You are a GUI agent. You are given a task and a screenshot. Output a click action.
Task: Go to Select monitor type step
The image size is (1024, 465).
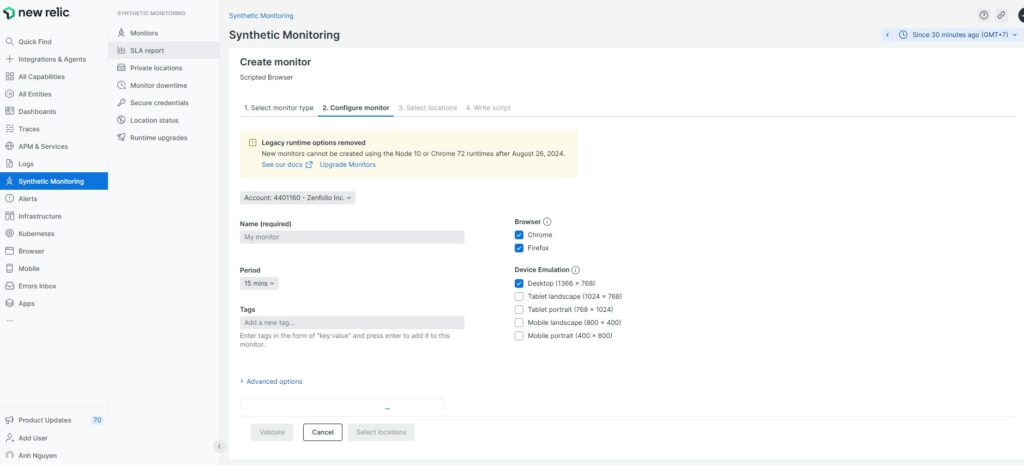pyautogui.click(x=279, y=107)
